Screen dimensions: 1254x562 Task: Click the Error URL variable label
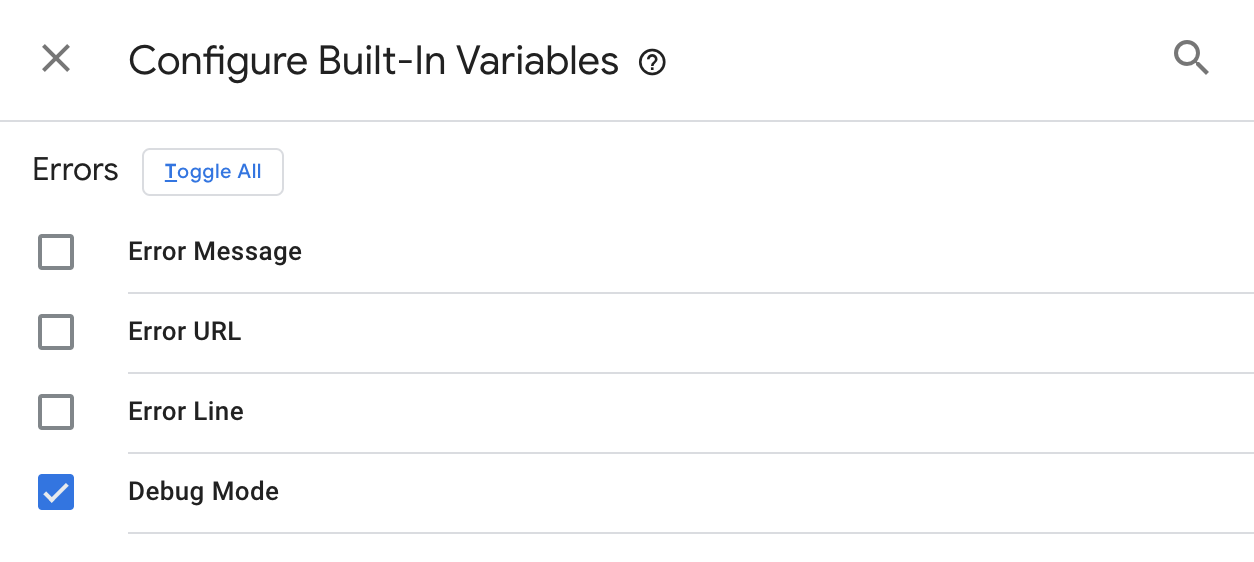[x=185, y=332]
